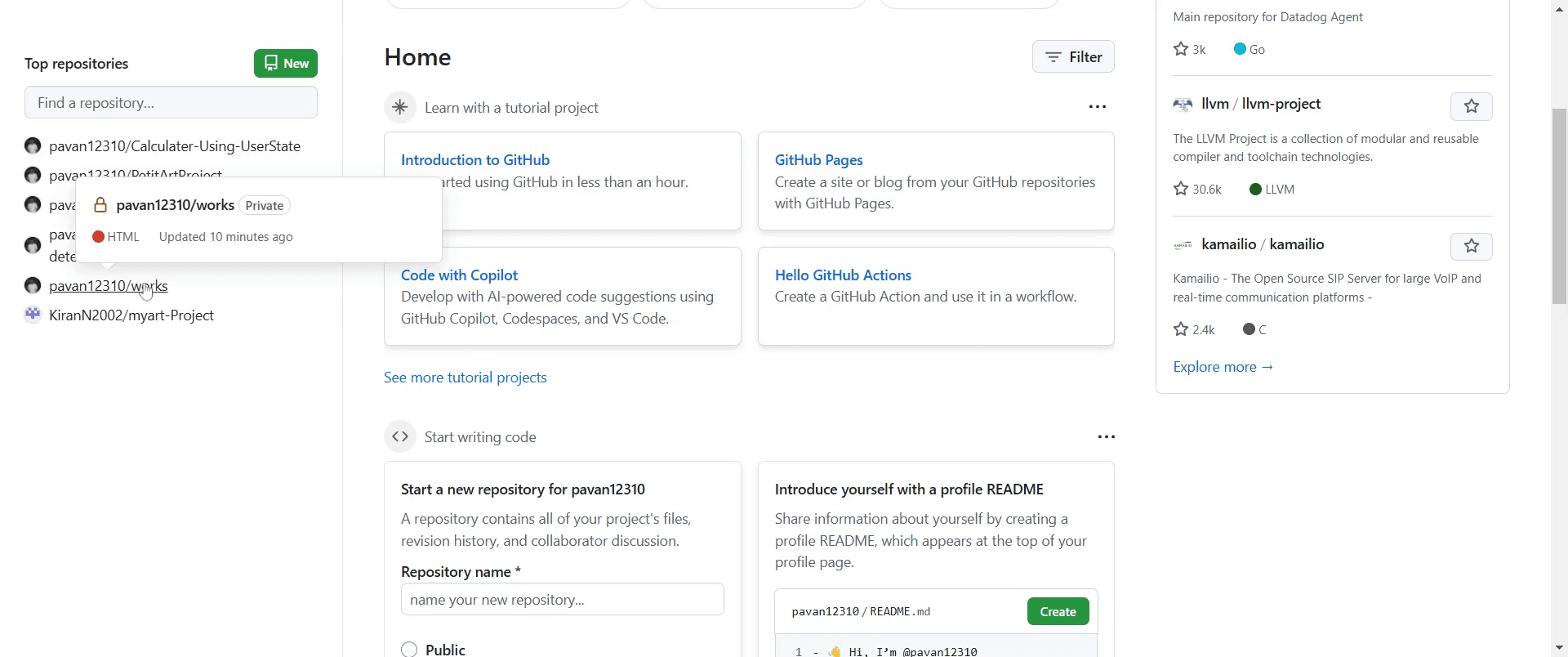
Task: Open pavan12310/works link in hover card
Action: (176, 205)
